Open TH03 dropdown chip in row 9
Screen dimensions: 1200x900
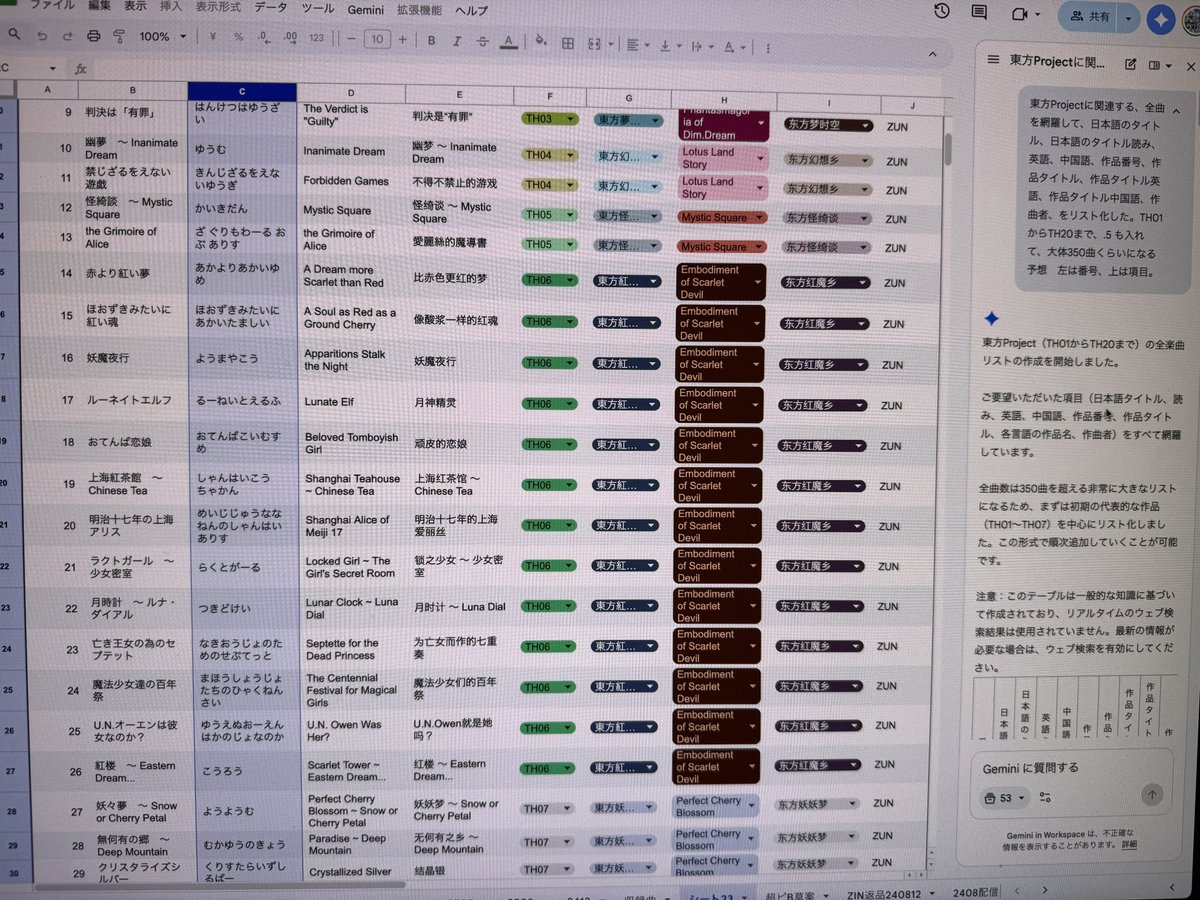click(550, 118)
